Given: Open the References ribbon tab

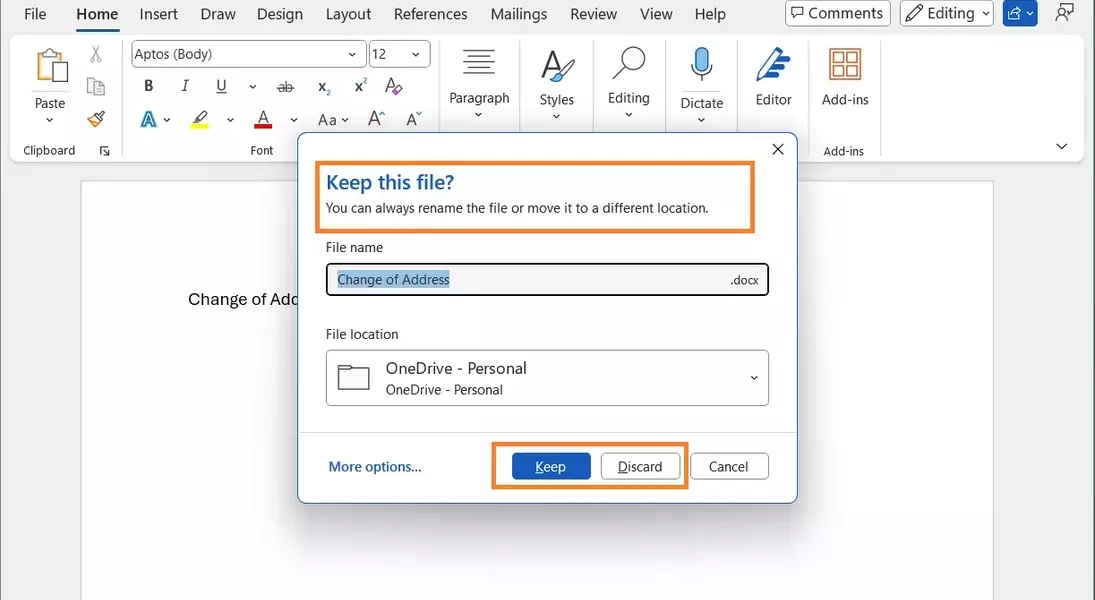Looking at the screenshot, I should (431, 14).
